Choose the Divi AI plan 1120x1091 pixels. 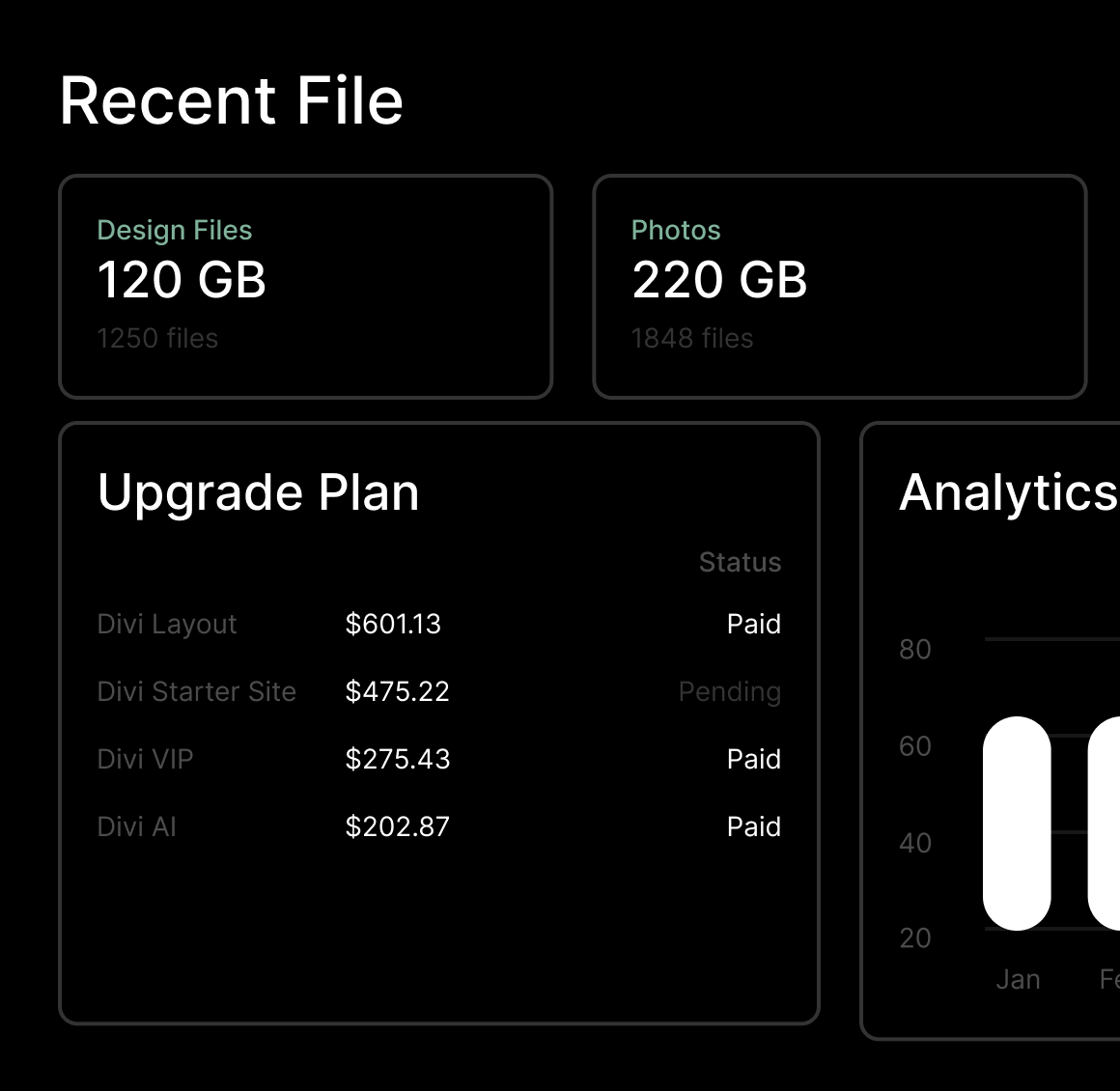[x=137, y=827]
